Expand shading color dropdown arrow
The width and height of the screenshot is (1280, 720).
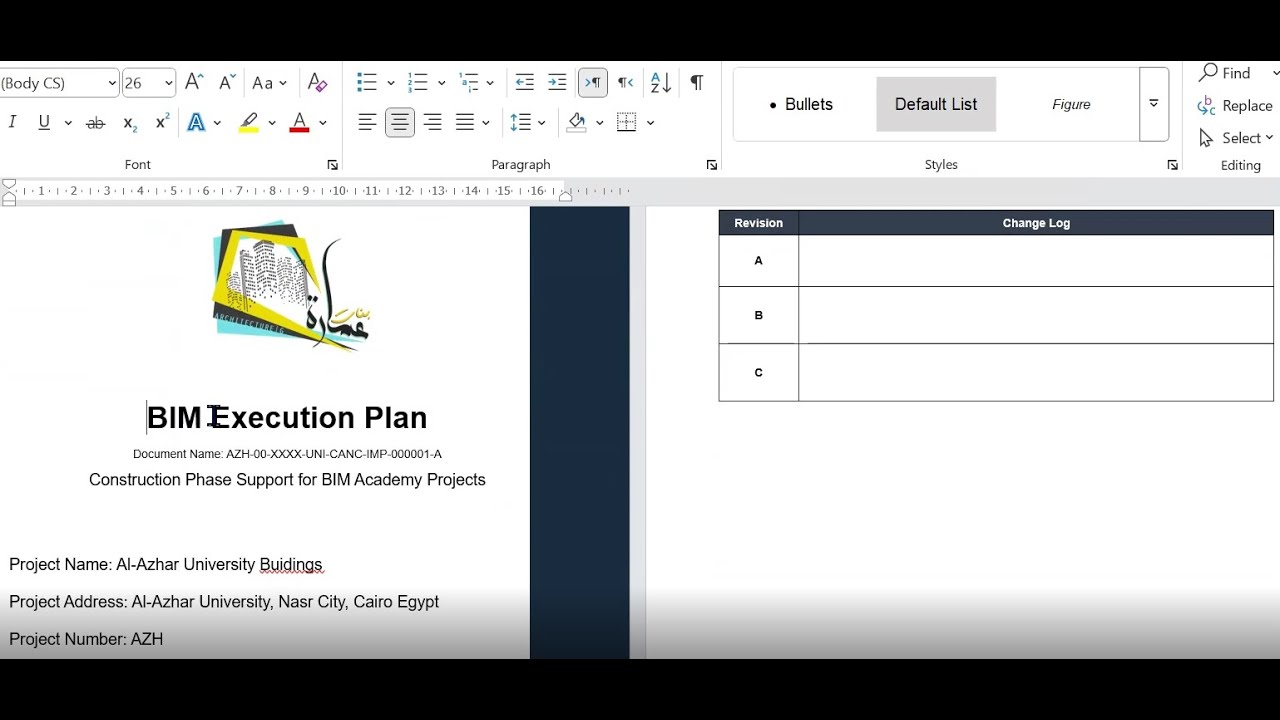click(599, 123)
